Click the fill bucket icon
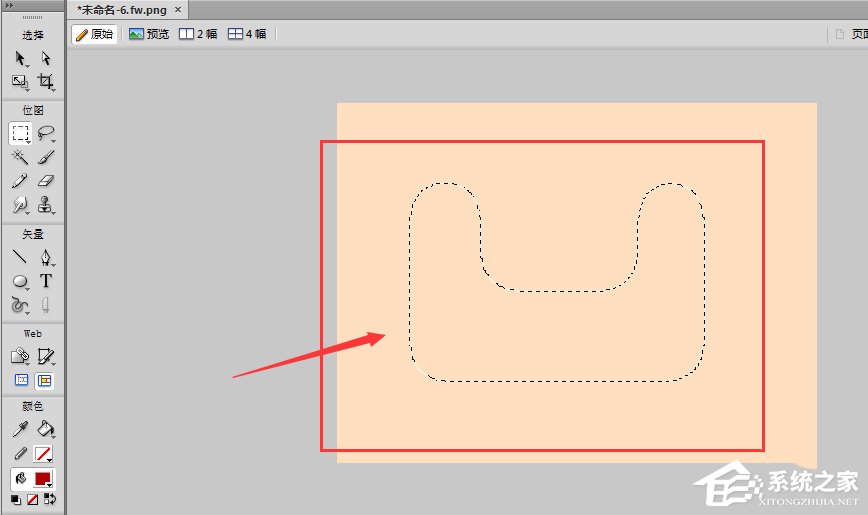Image resolution: width=868 pixels, height=515 pixels. point(21,478)
